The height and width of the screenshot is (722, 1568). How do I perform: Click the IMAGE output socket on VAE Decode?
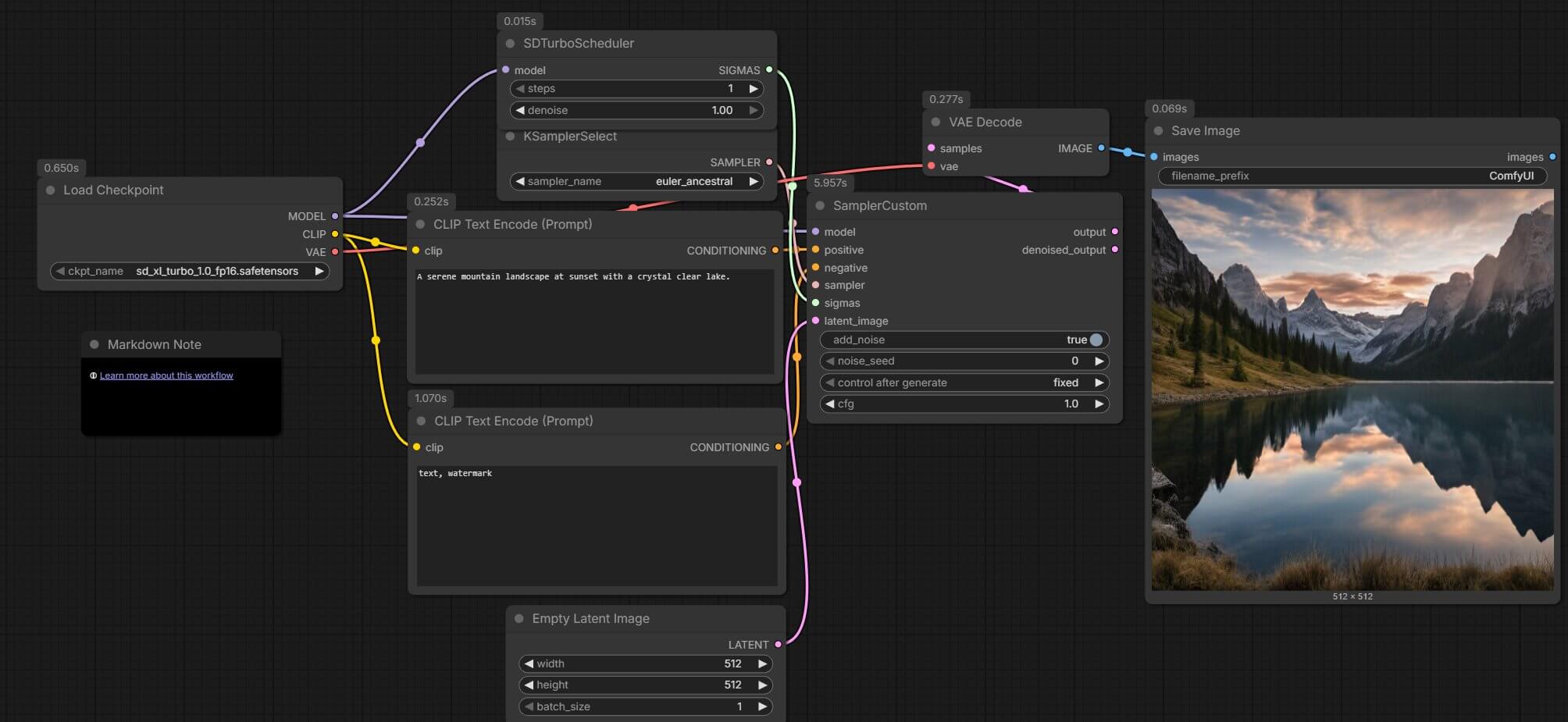(1102, 148)
